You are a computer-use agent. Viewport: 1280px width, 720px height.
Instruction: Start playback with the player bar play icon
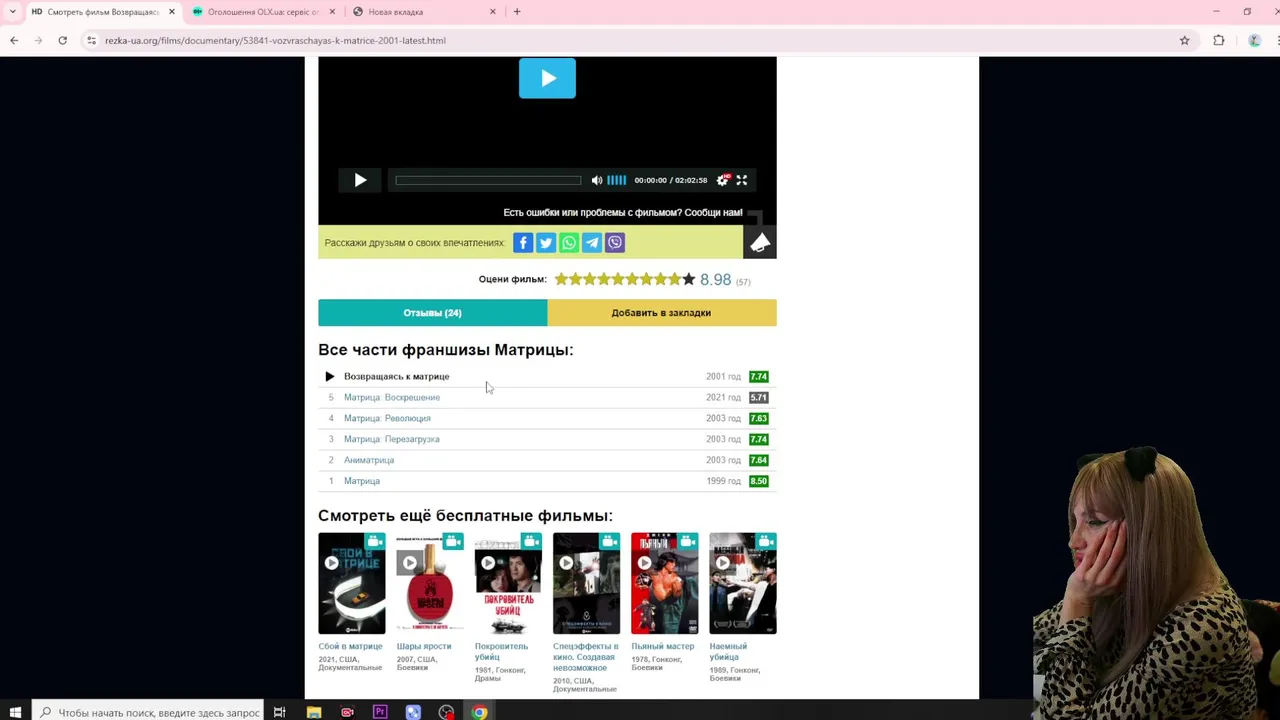click(x=360, y=180)
